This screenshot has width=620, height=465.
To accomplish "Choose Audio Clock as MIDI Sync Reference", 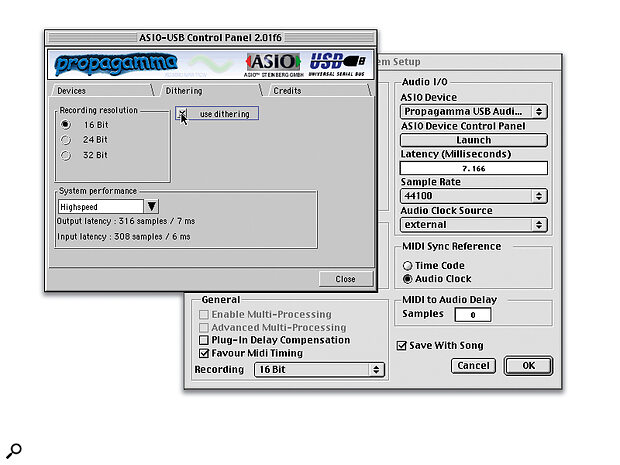I will 407,279.
